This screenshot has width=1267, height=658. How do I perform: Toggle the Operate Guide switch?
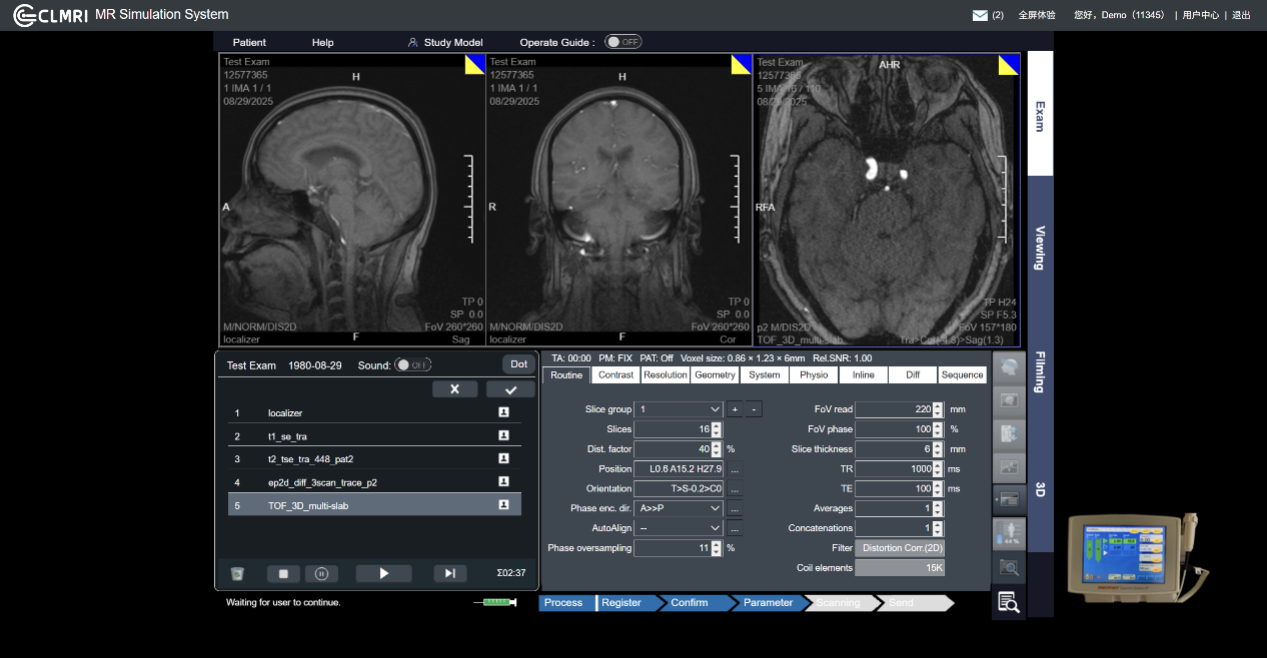click(623, 42)
